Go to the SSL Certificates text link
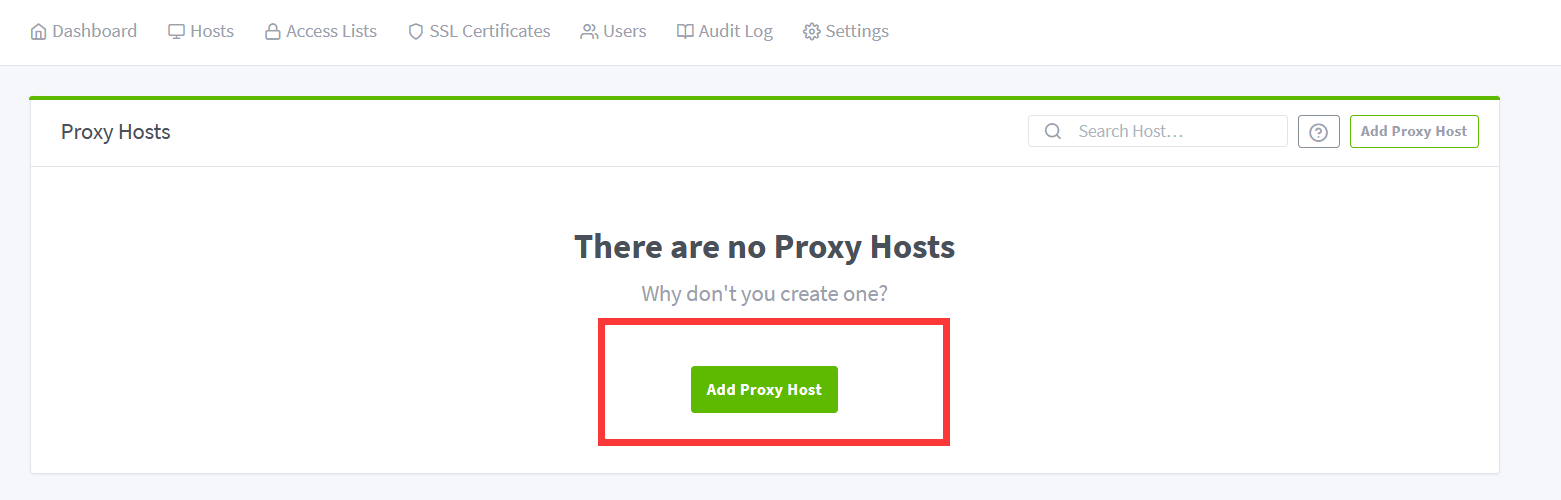1561x500 pixels. click(x=490, y=31)
